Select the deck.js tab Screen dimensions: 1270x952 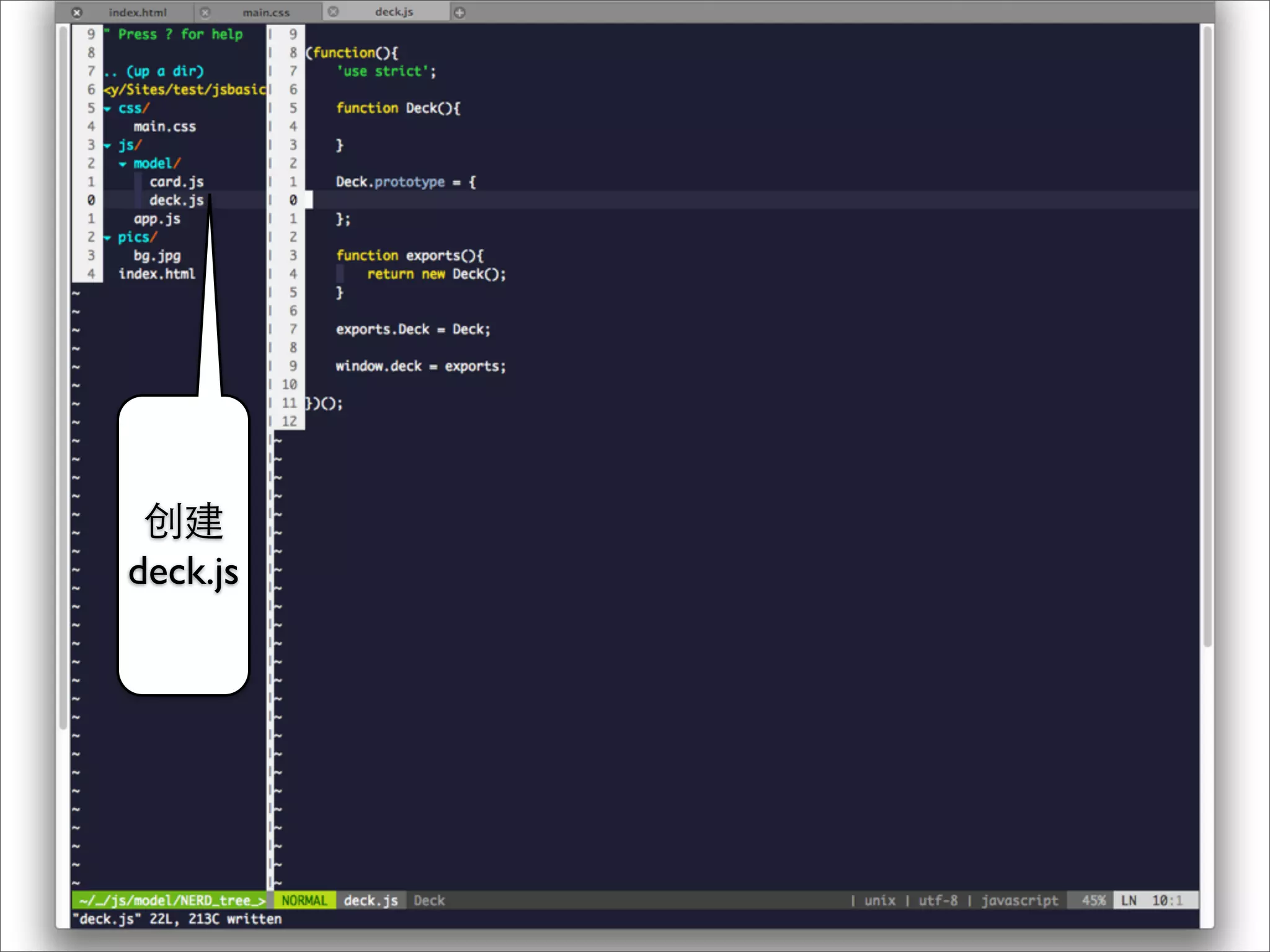(x=394, y=12)
